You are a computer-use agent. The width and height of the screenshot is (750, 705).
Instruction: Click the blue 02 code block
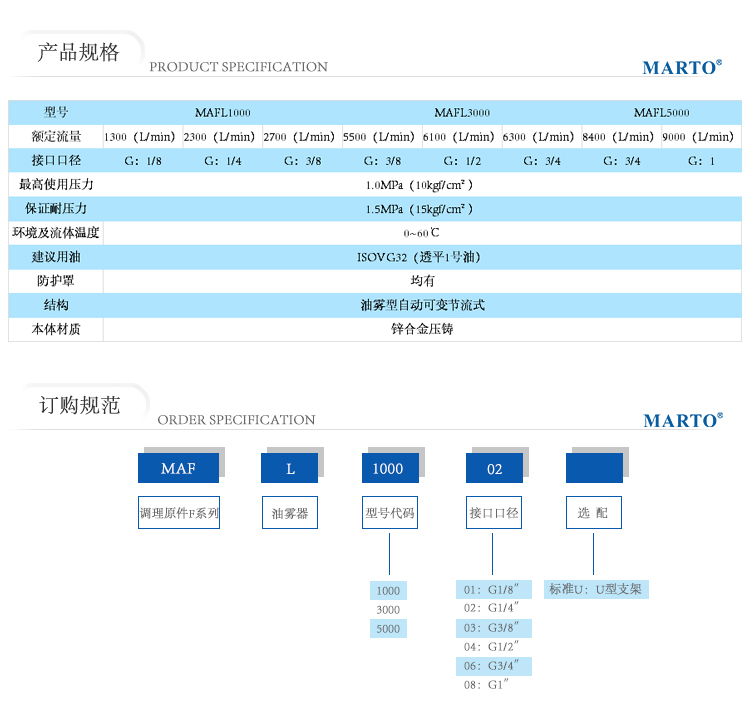(x=495, y=468)
